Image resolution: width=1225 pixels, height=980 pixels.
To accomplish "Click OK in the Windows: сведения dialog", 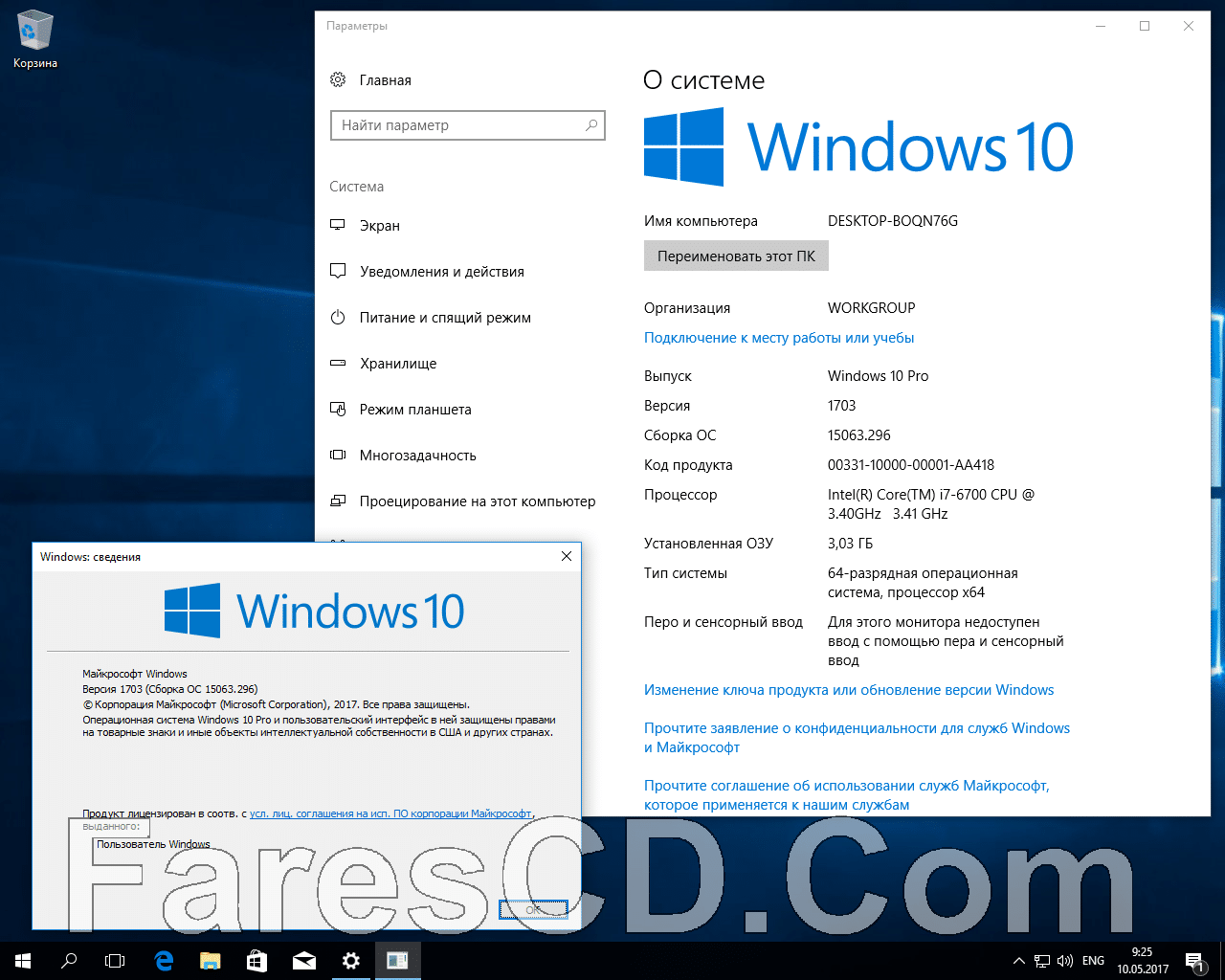I will [534, 910].
